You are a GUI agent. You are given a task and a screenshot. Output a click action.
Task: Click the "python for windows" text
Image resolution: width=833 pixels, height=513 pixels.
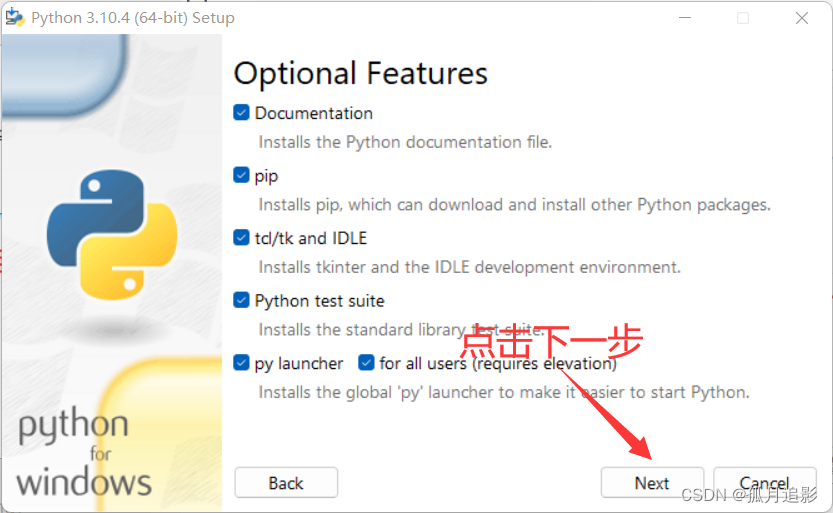(x=84, y=453)
